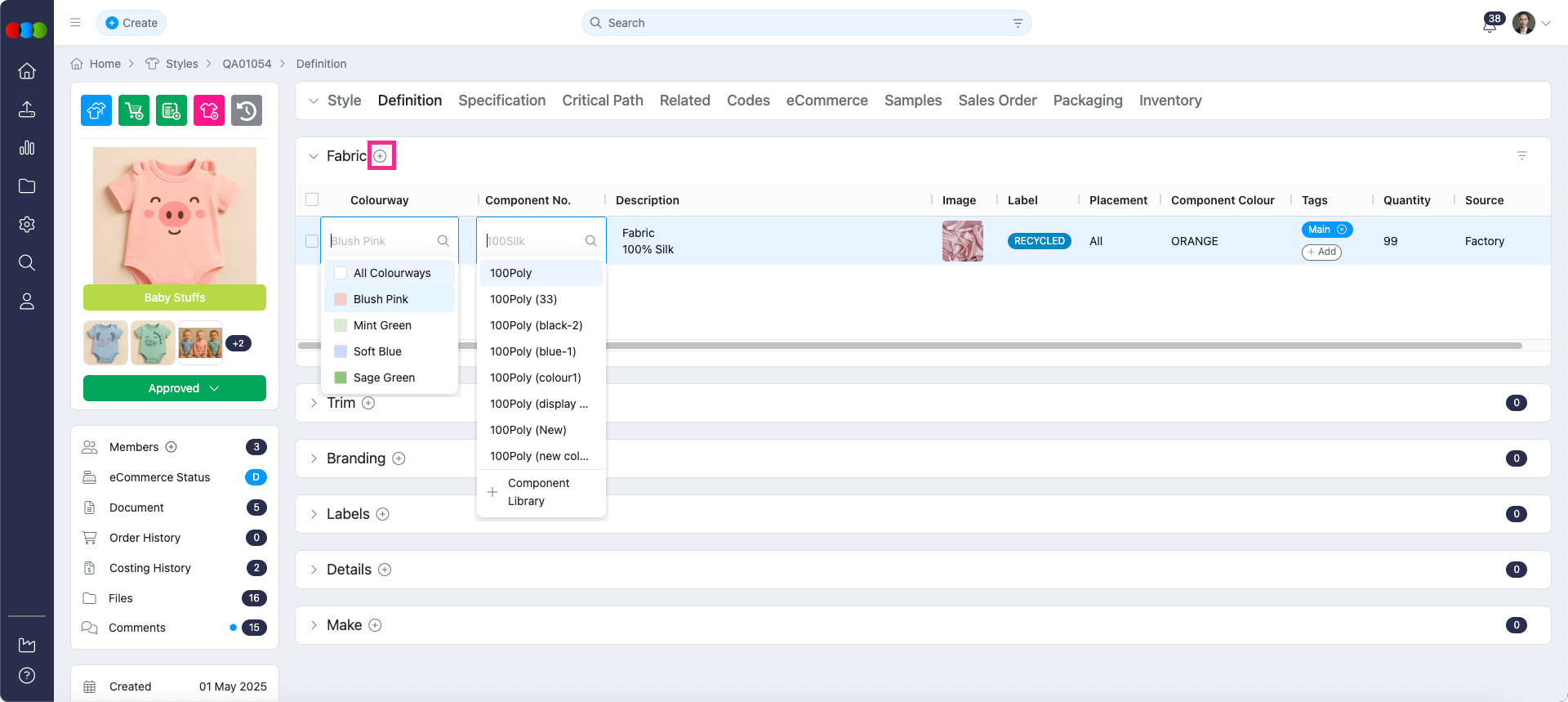Click the history clock icon button
Screen dimensions: 1568x702
247,110
